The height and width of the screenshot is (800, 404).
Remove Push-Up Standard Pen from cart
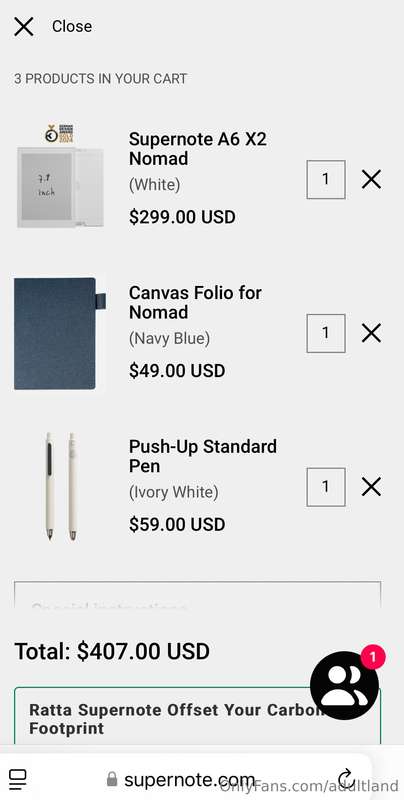(x=371, y=487)
